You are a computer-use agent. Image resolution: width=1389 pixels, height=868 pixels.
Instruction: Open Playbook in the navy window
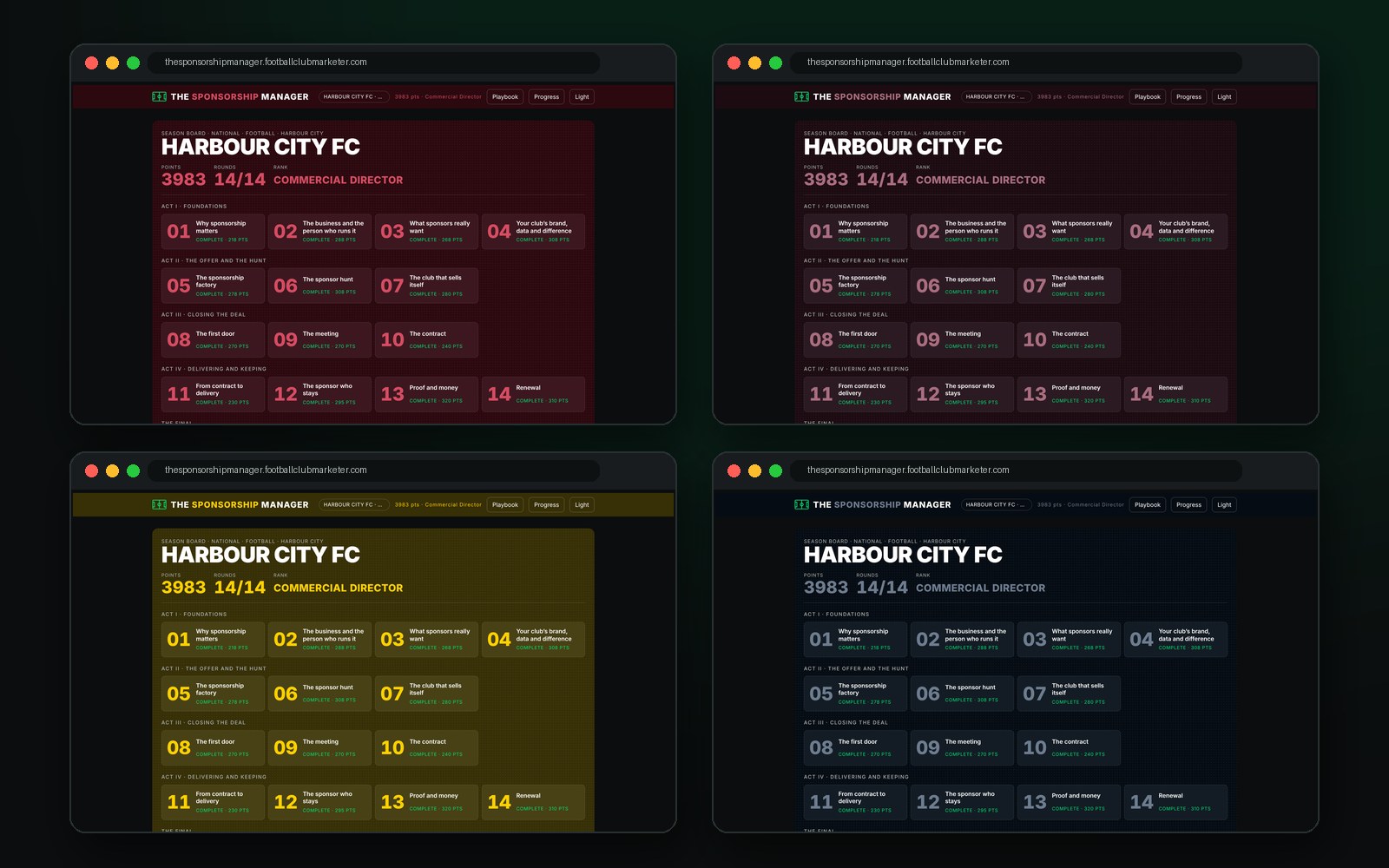tap(1148, 504)
